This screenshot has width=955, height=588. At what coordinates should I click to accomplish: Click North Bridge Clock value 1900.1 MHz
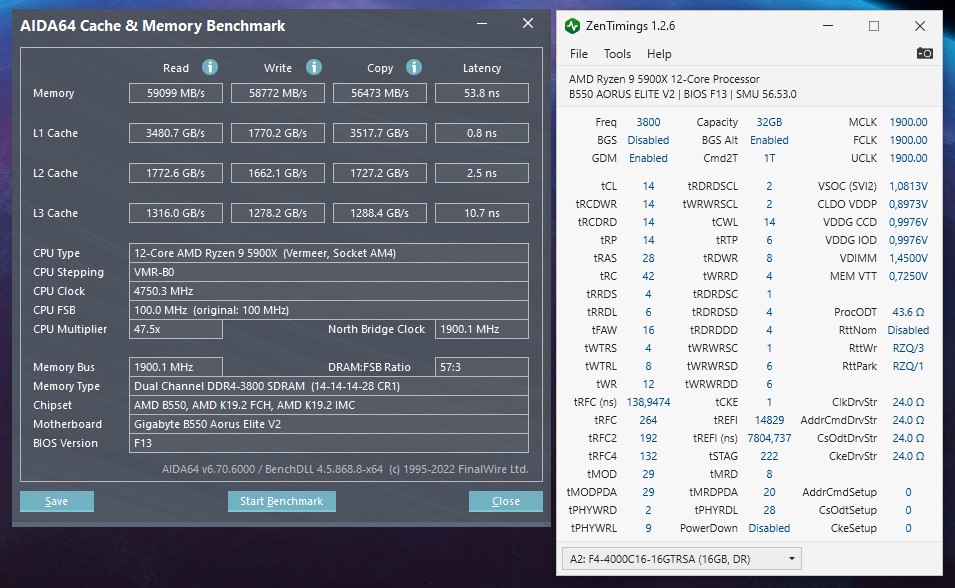click(482, 329)
